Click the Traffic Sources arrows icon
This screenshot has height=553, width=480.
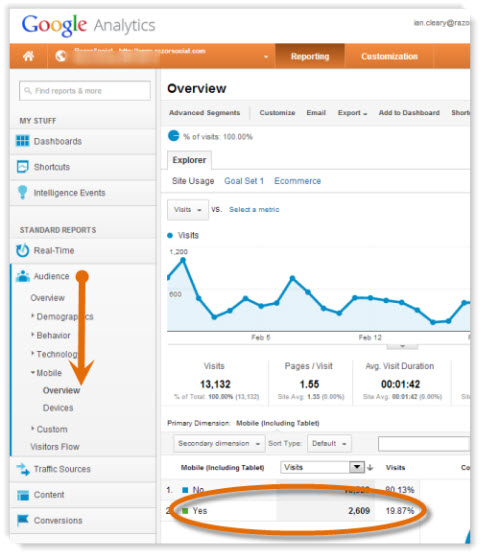pos(23,469)
